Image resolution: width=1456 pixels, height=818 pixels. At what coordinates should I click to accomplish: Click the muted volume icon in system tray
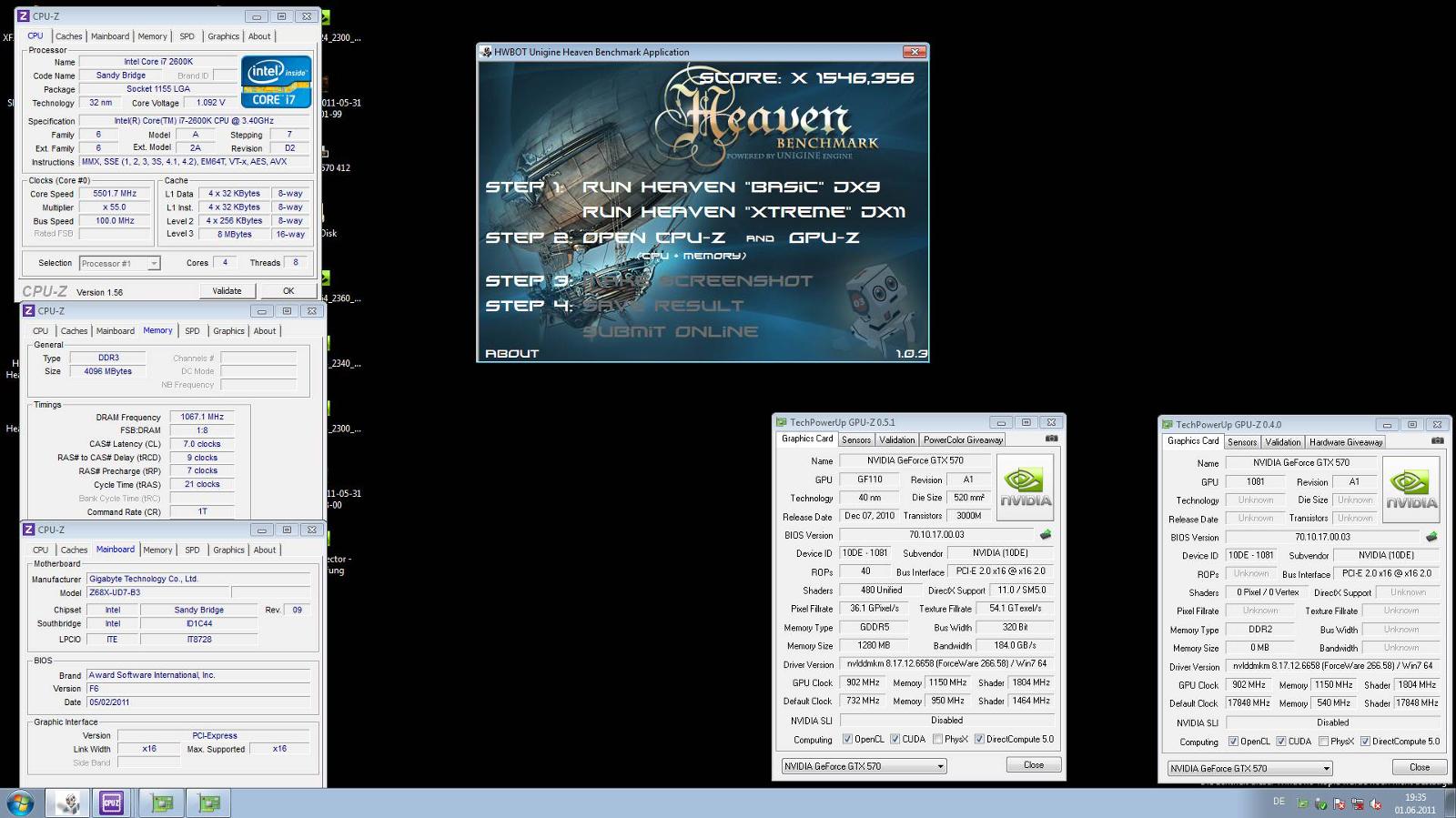coord(1375,804)
